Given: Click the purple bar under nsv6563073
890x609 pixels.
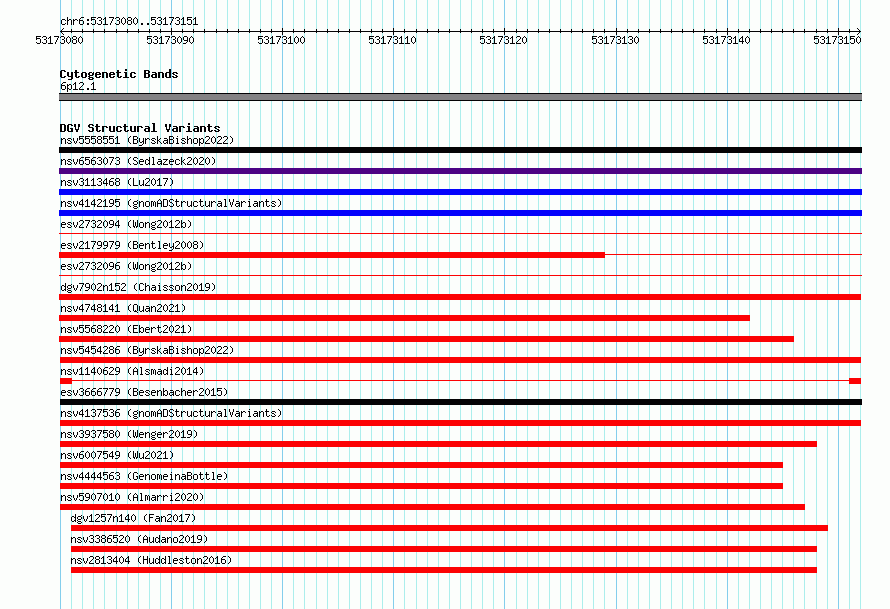Looking at the screenshot, I should [x=460, y=171].
